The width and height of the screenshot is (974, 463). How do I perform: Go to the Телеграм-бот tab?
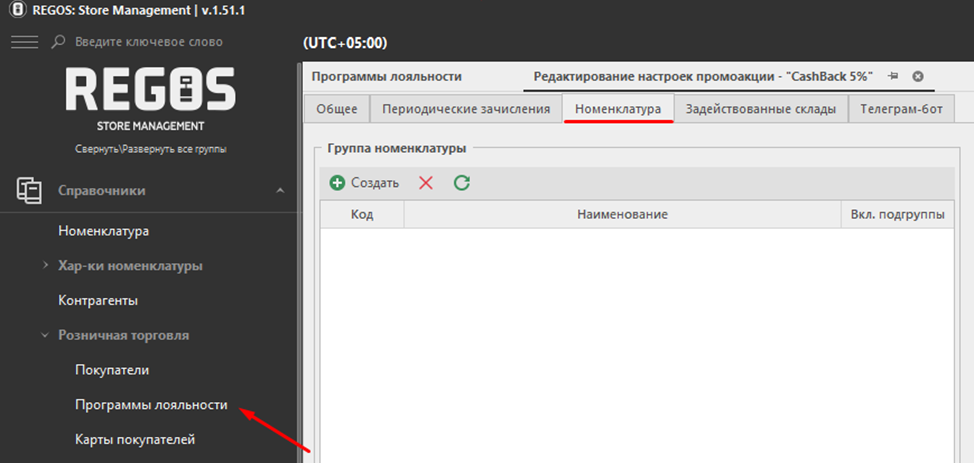pos(901,109)
